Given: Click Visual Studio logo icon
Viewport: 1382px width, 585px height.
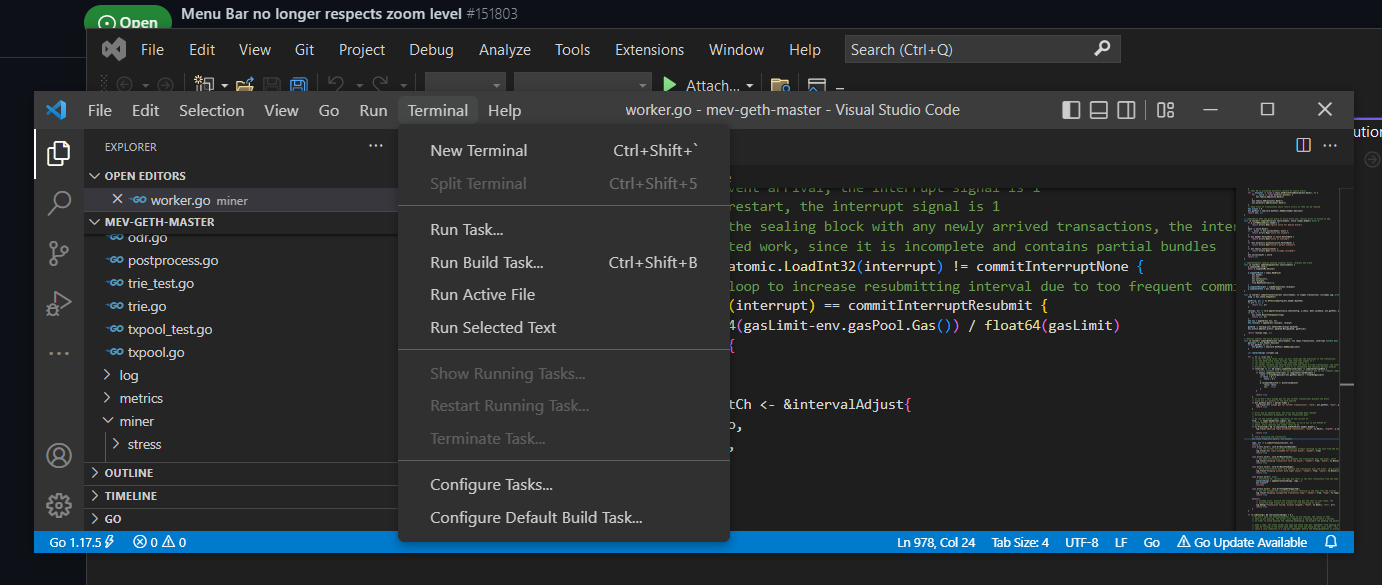Looking at the screenshot, I should point(113,49).
